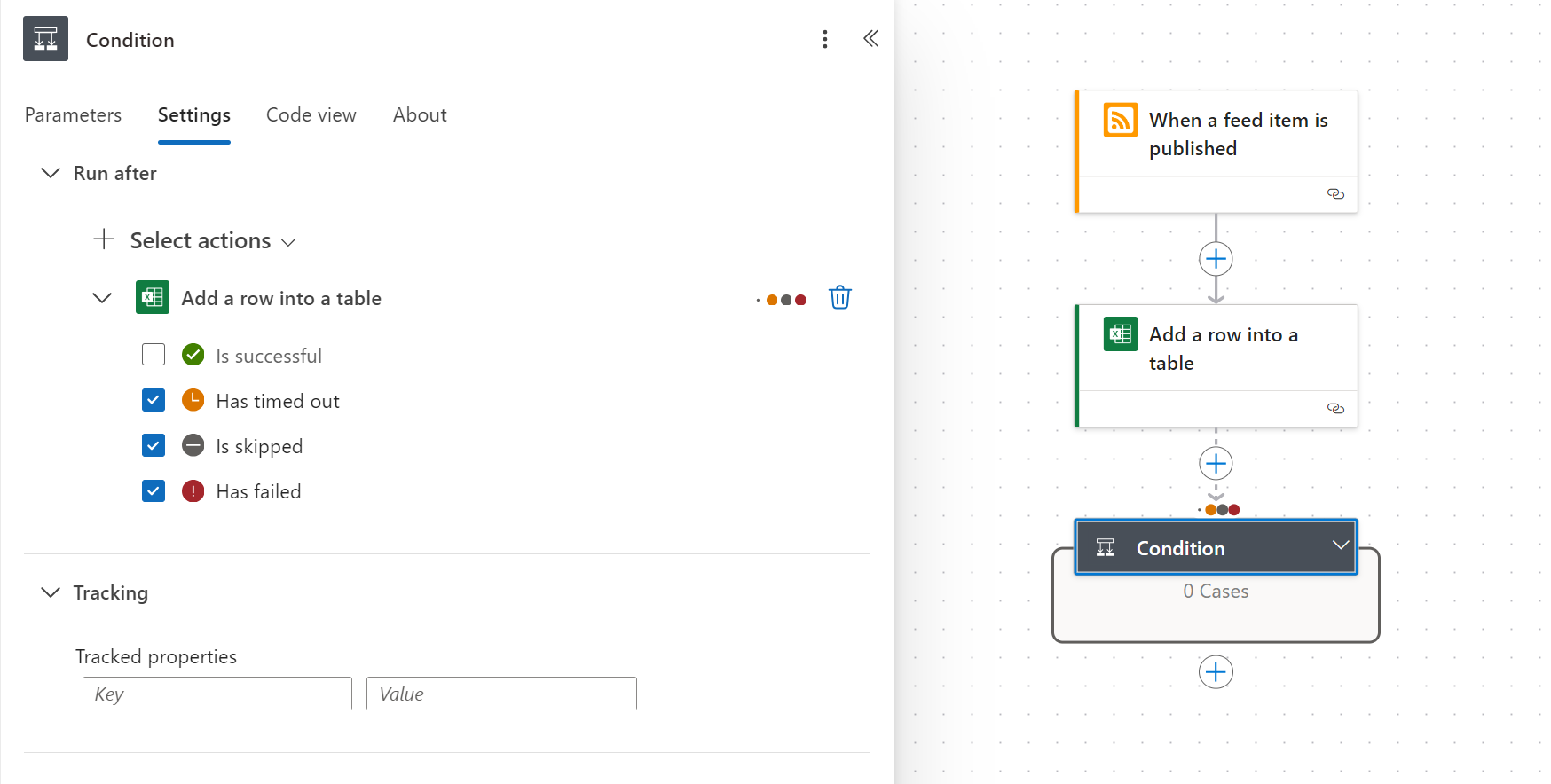Select the Add a row into a table card
The image size is (1551, 784).
pyautogui.click(x=1216, y=365)
